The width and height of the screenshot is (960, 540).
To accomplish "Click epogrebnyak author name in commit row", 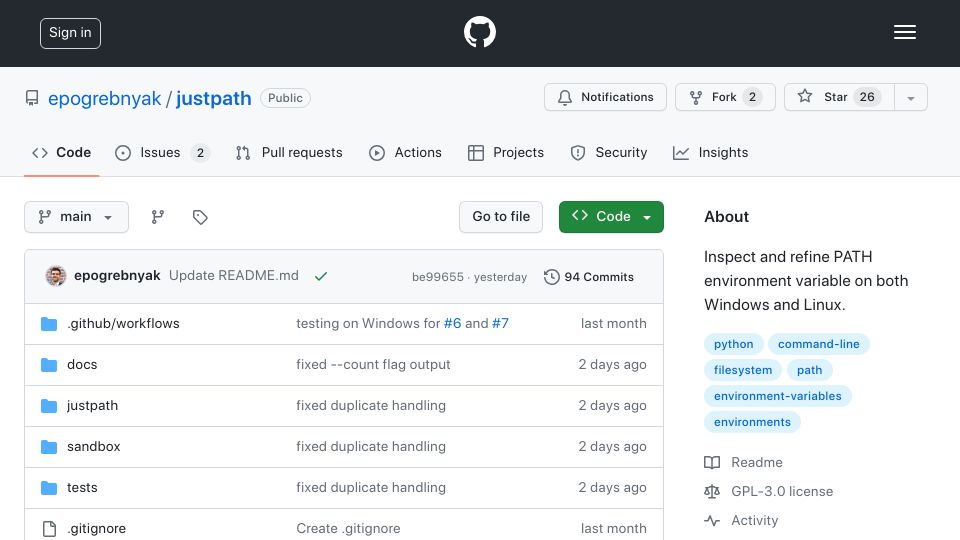I will (117, 276).
